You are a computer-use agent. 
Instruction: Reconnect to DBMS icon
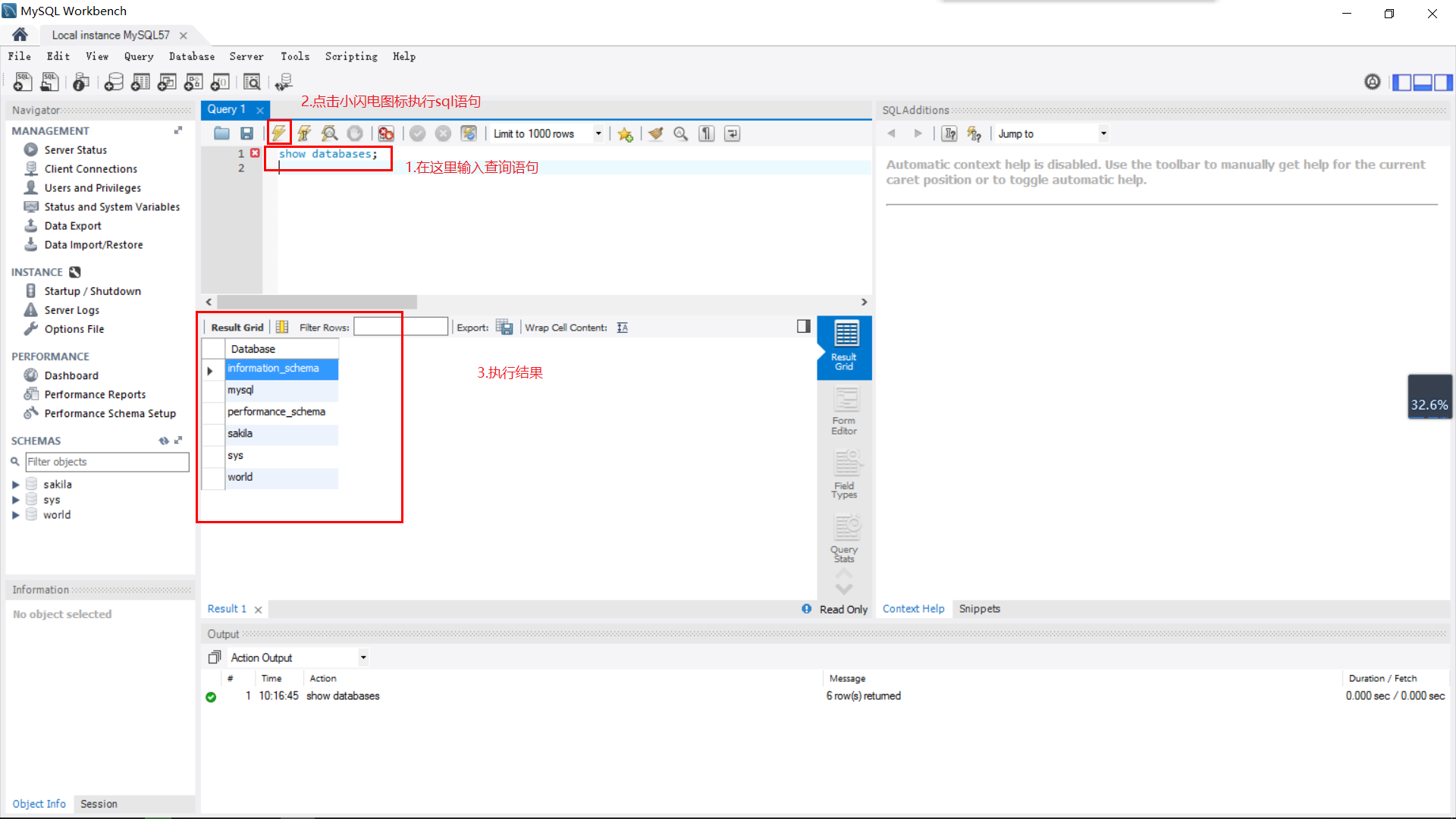(x=284, y=82)
